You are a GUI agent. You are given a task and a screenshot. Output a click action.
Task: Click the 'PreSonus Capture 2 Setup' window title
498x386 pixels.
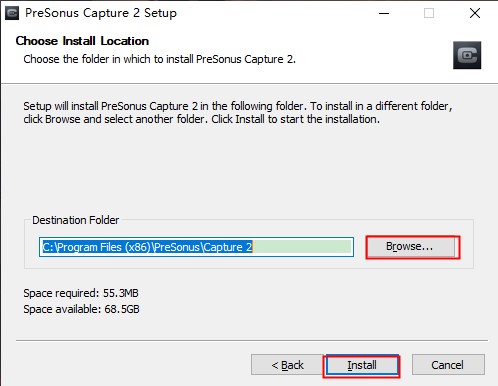pyautogui.click(x=101, y=13)
